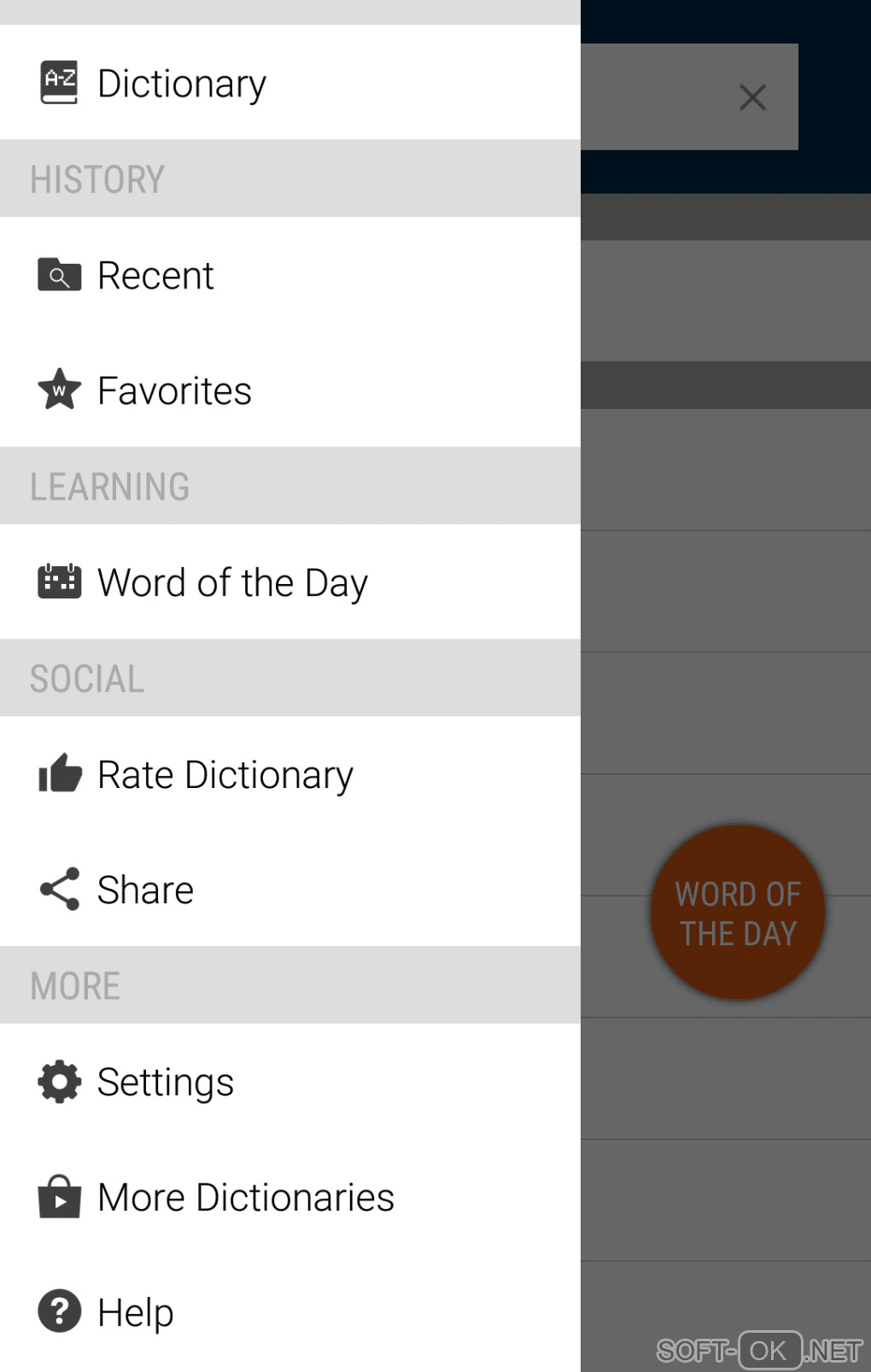Open Recent search history

click(x=155, y=276)
